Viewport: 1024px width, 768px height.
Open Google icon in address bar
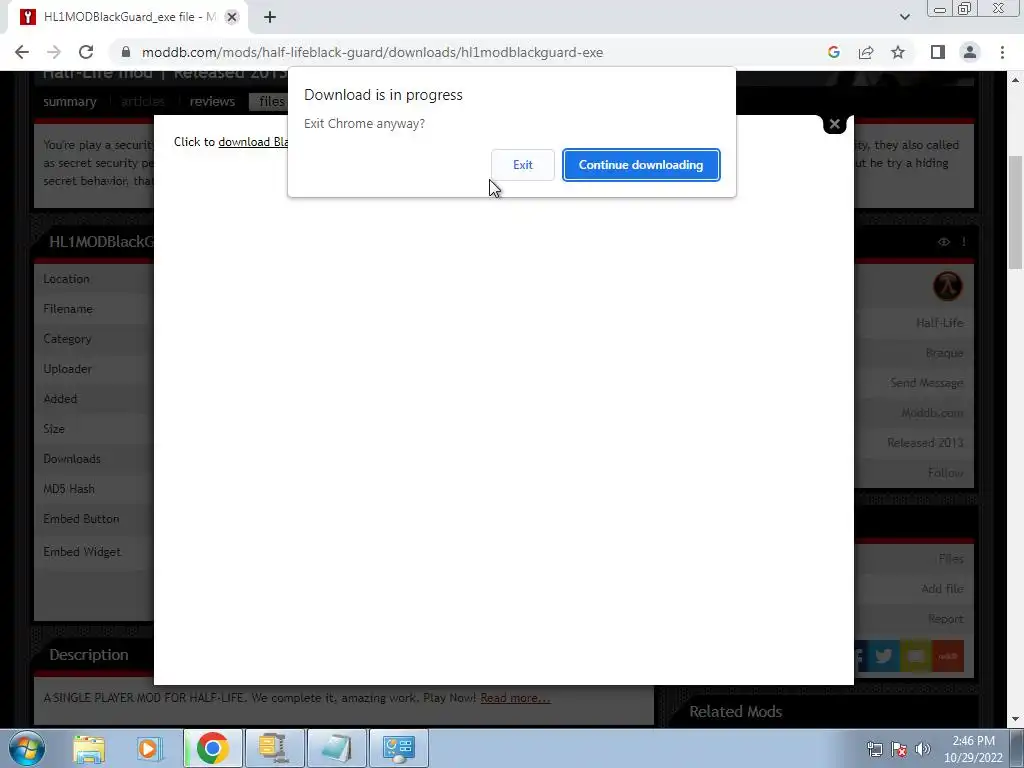click(833, 52)
